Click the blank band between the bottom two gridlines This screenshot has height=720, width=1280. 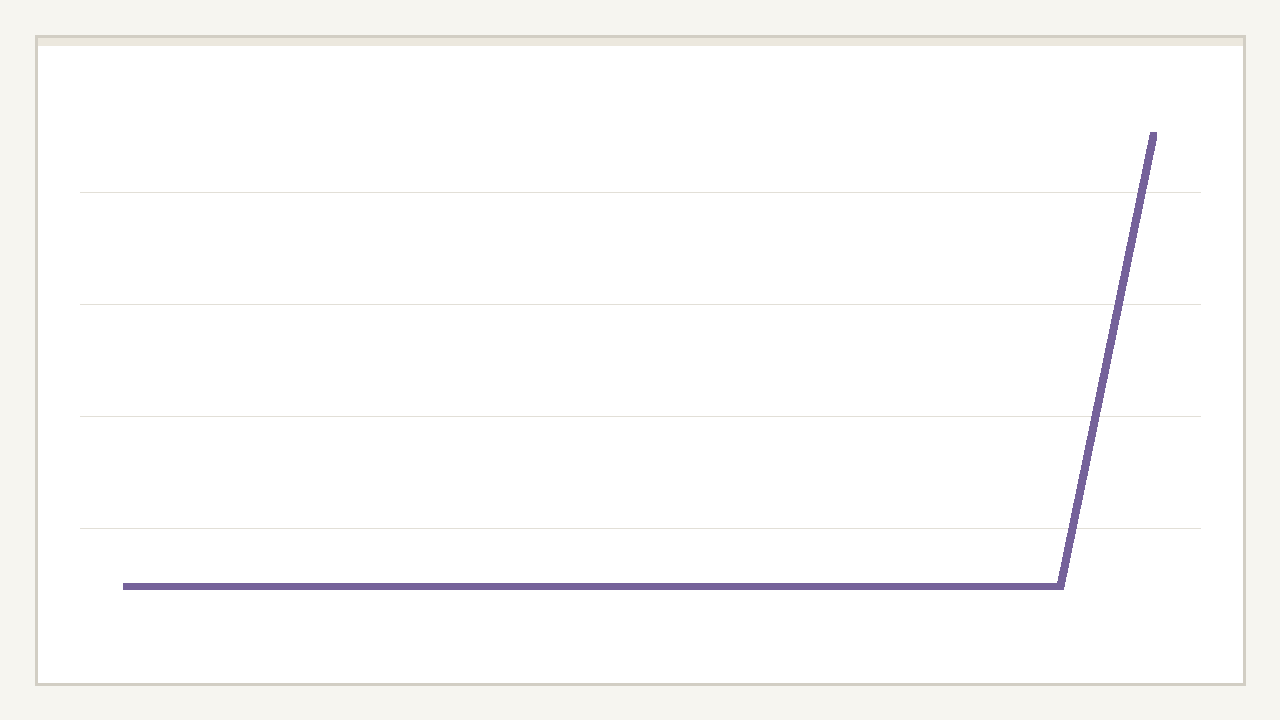pyautogui.click(x=600, y=472)
